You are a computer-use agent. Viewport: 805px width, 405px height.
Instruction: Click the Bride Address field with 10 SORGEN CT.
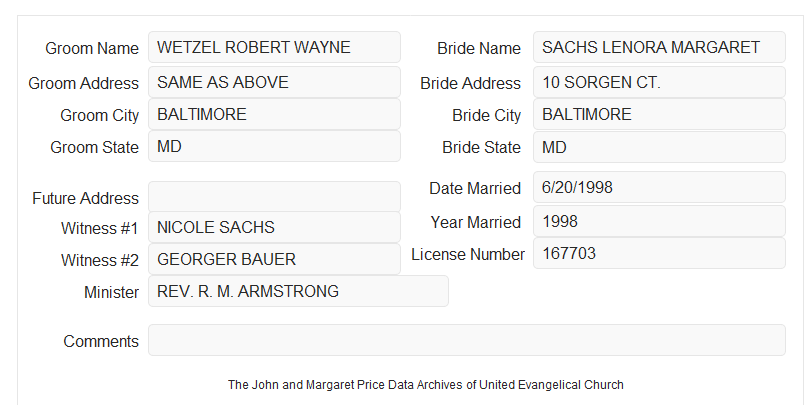point(659,82)
